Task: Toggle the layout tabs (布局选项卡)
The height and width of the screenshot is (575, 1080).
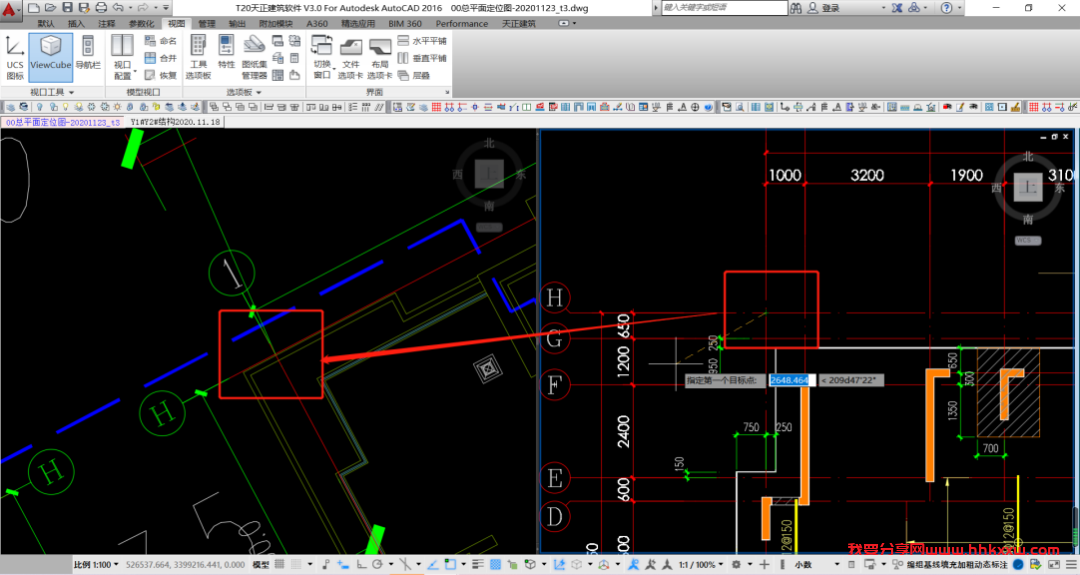Action: (380, 57)
